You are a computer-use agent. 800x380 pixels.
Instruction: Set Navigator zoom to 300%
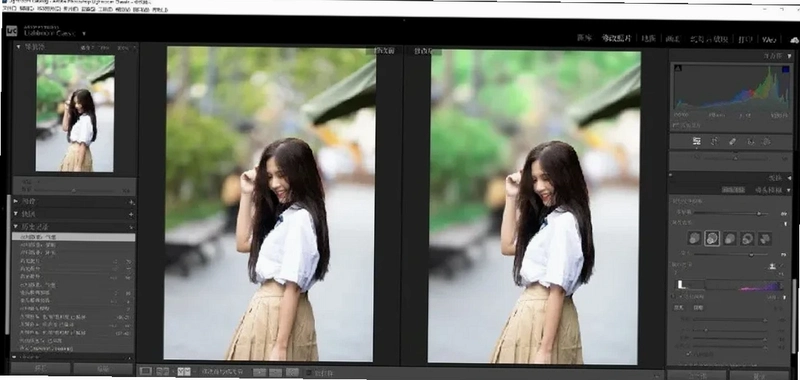122,47
